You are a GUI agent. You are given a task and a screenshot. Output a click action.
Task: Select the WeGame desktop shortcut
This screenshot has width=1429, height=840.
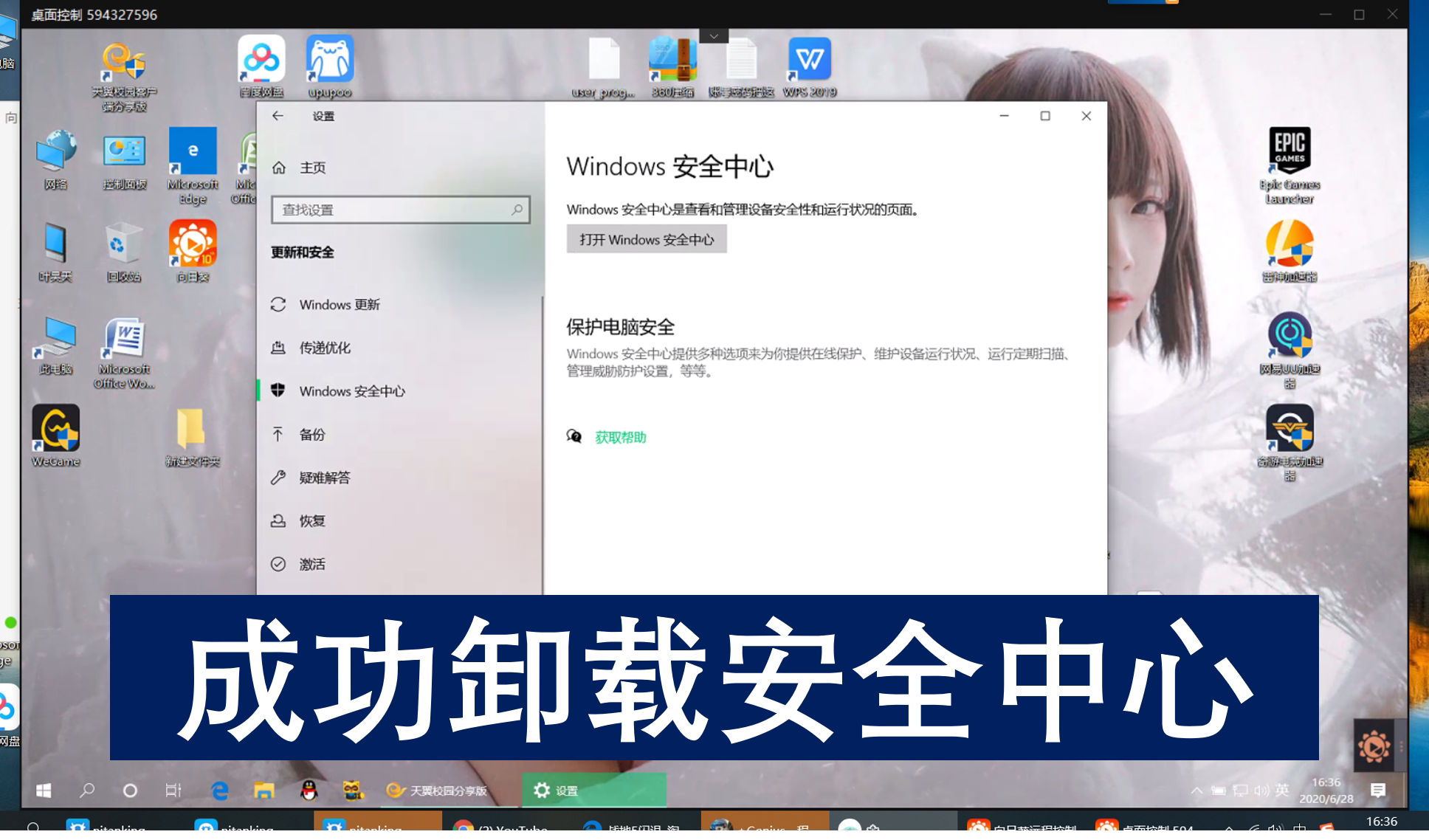coord(55,436)
